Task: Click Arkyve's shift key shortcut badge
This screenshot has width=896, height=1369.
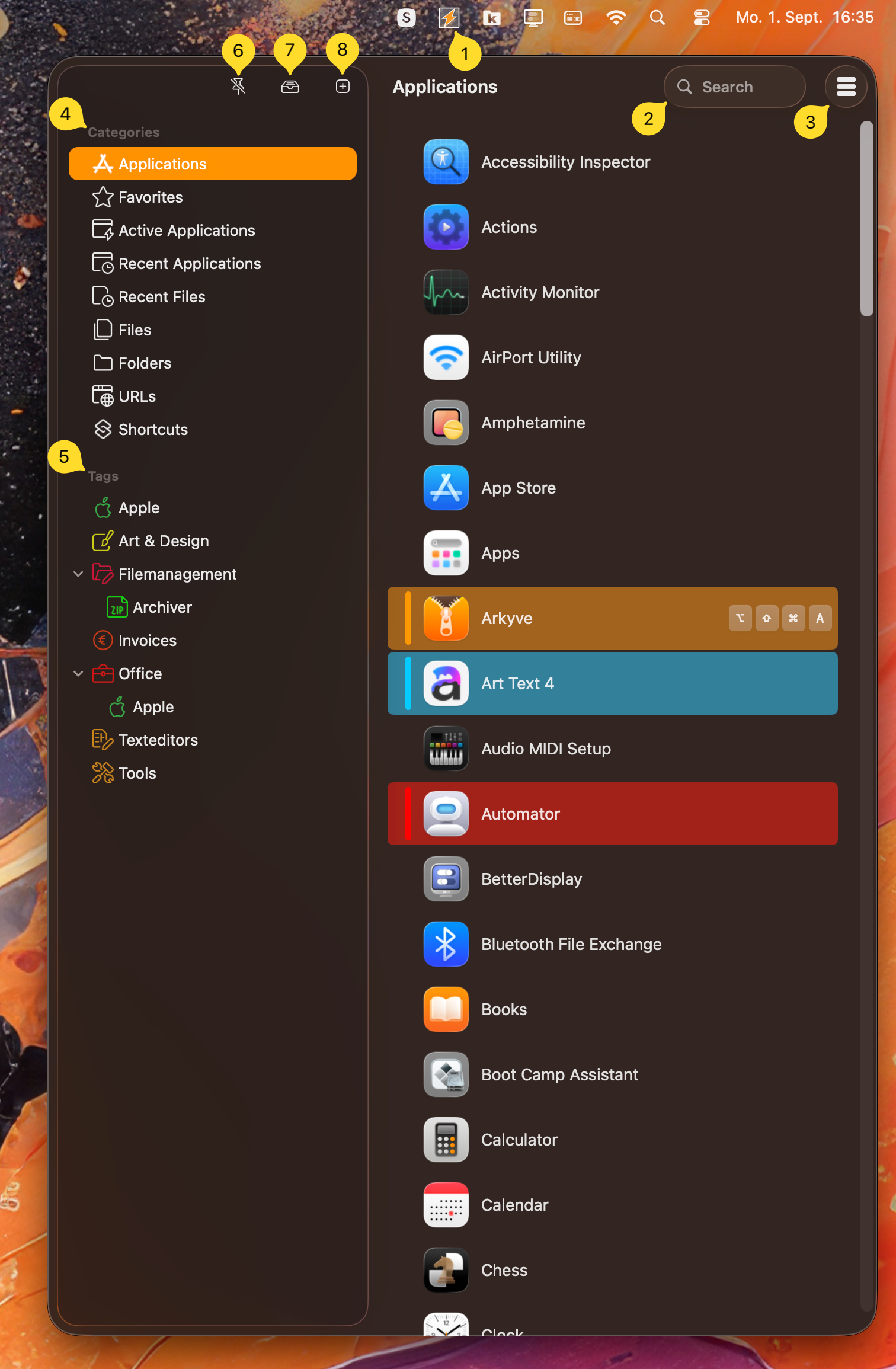Action: point(767,618)
